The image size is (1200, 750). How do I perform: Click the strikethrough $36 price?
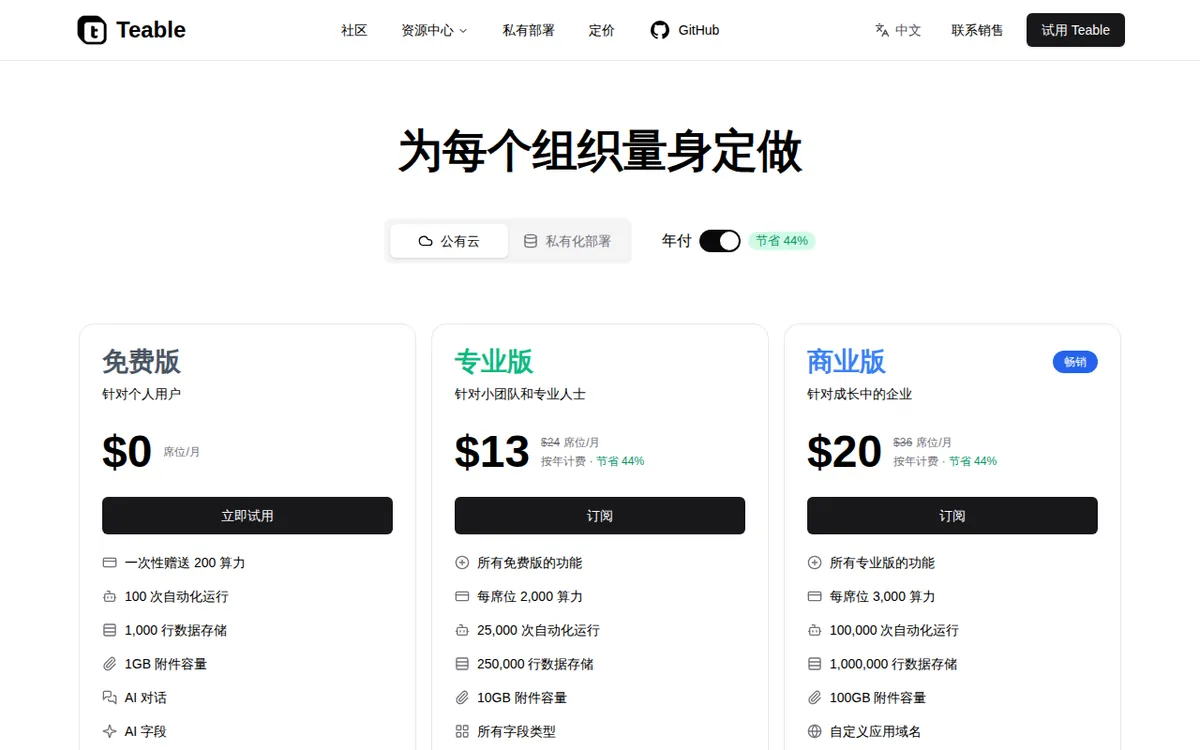(x=903, y=442)
